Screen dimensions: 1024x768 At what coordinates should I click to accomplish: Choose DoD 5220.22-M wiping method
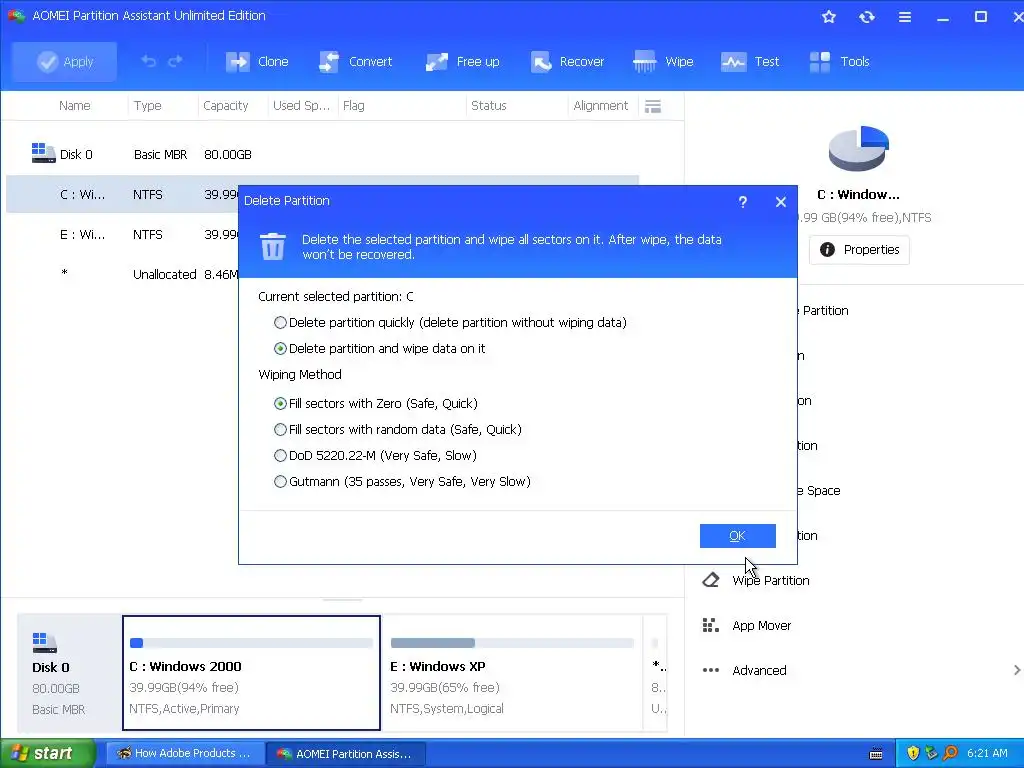pyautogui.click(x=376, y=456)
